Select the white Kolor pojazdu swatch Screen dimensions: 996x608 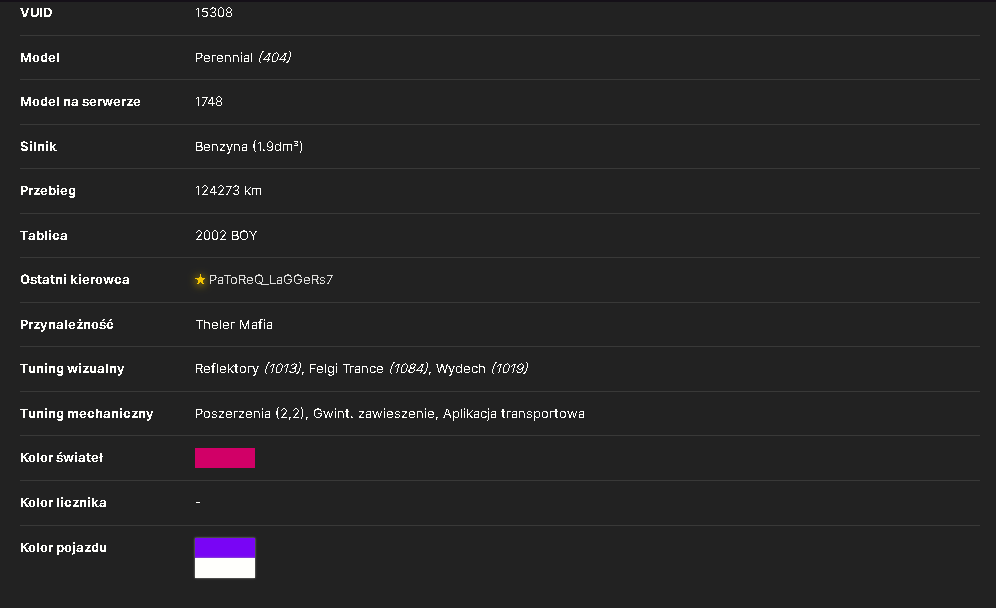(225, 568)
